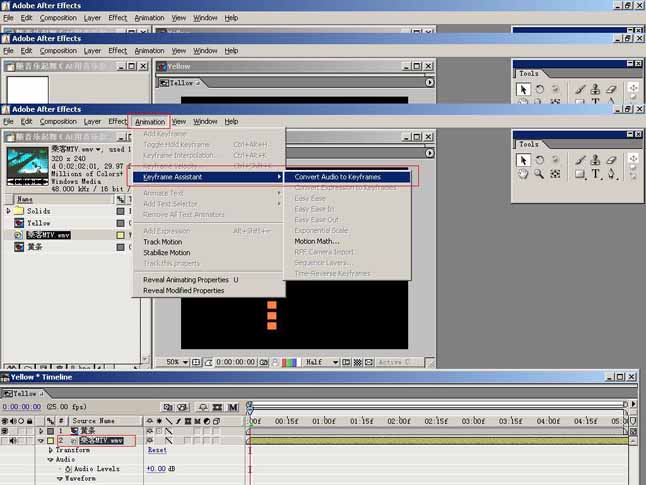This screenshot has height=485, width=646.
Task: Choose Track Motion from Animation menu
Action: coord(163,242)
